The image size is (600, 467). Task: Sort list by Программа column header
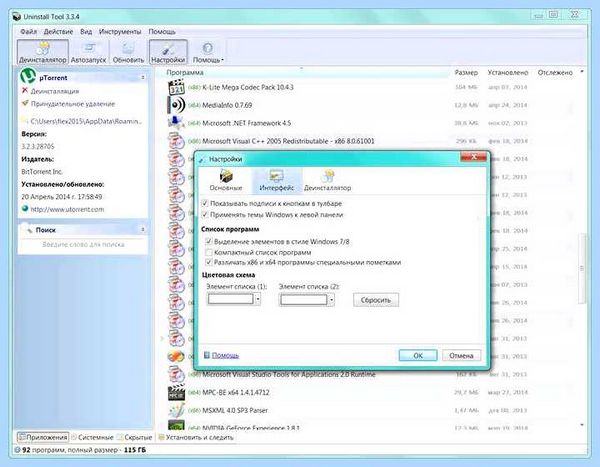[185, 72]
